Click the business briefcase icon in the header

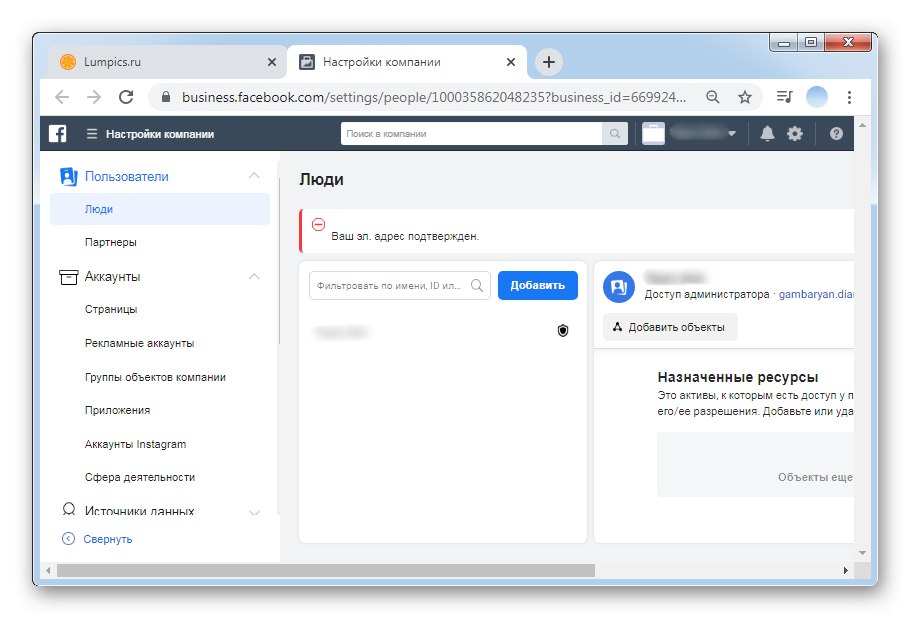[x=653, y=134]
